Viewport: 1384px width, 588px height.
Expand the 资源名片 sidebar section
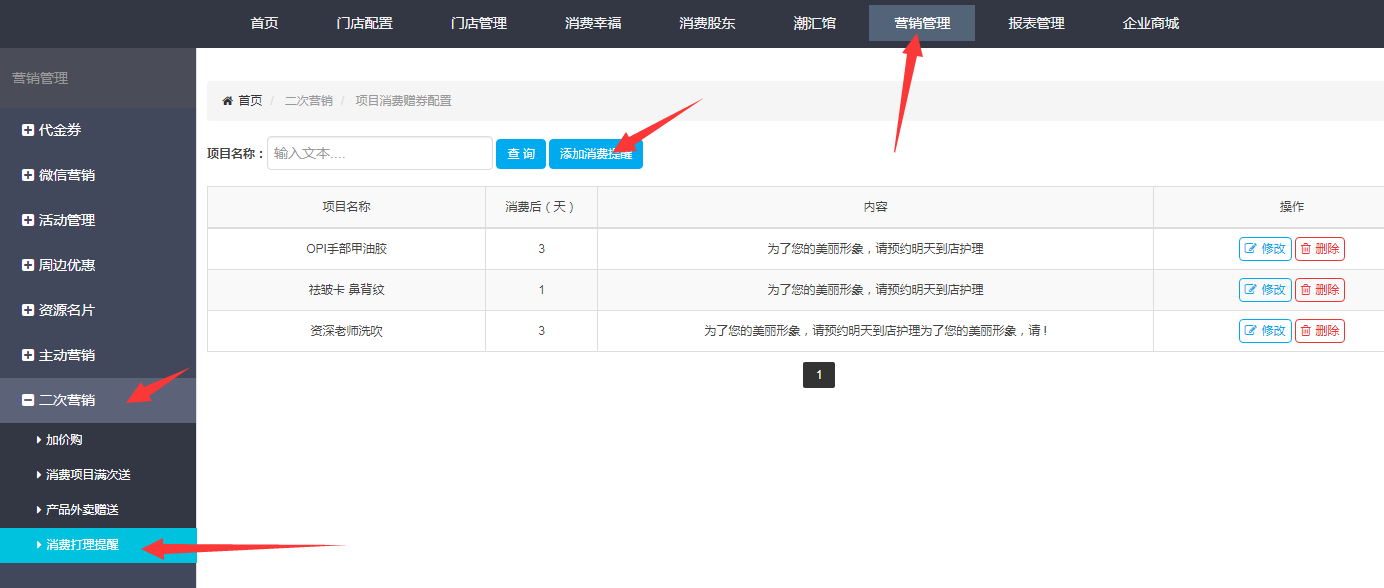pos(98,310)
